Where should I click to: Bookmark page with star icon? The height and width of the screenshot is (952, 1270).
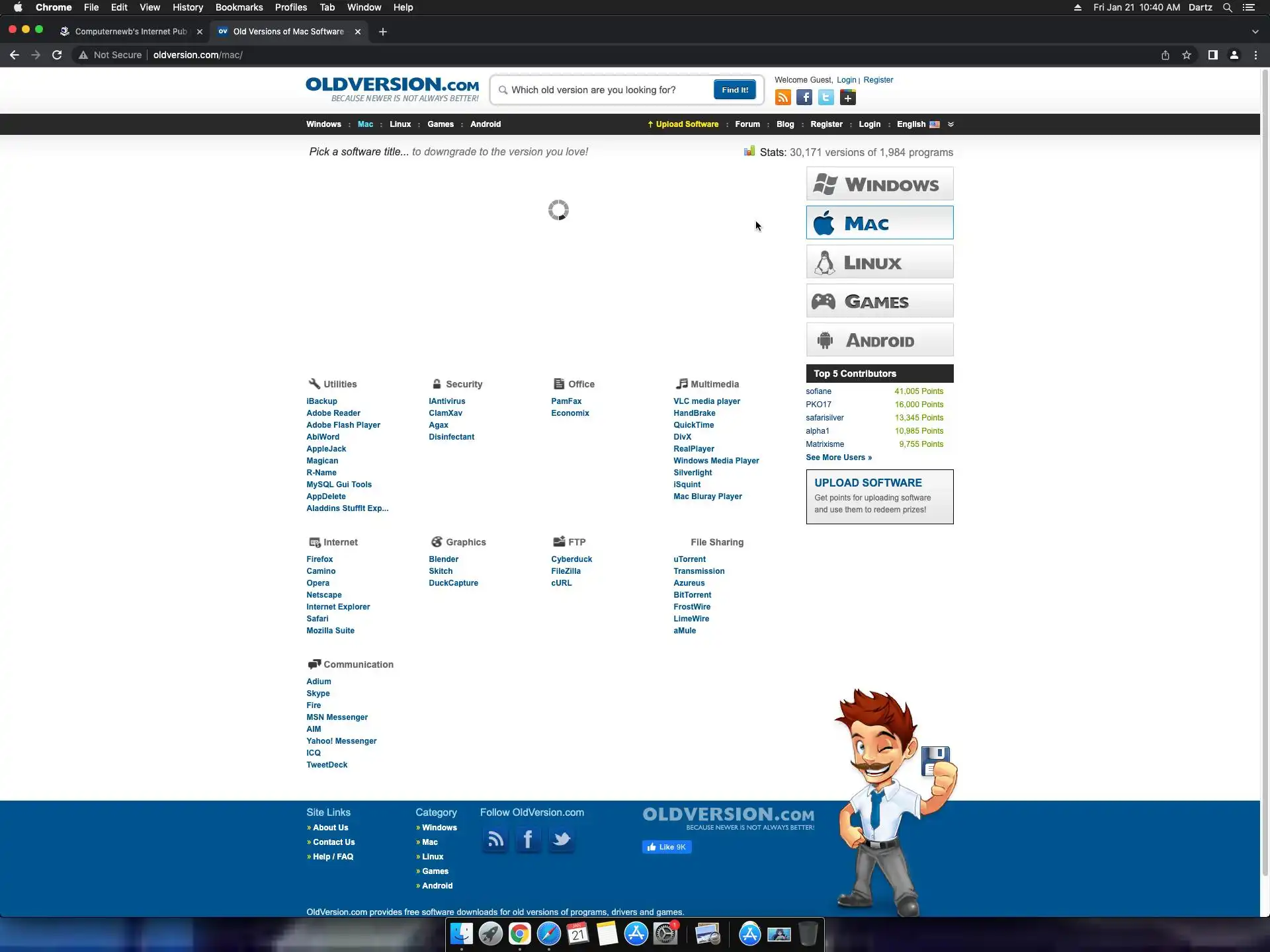tap(1187, 55)
